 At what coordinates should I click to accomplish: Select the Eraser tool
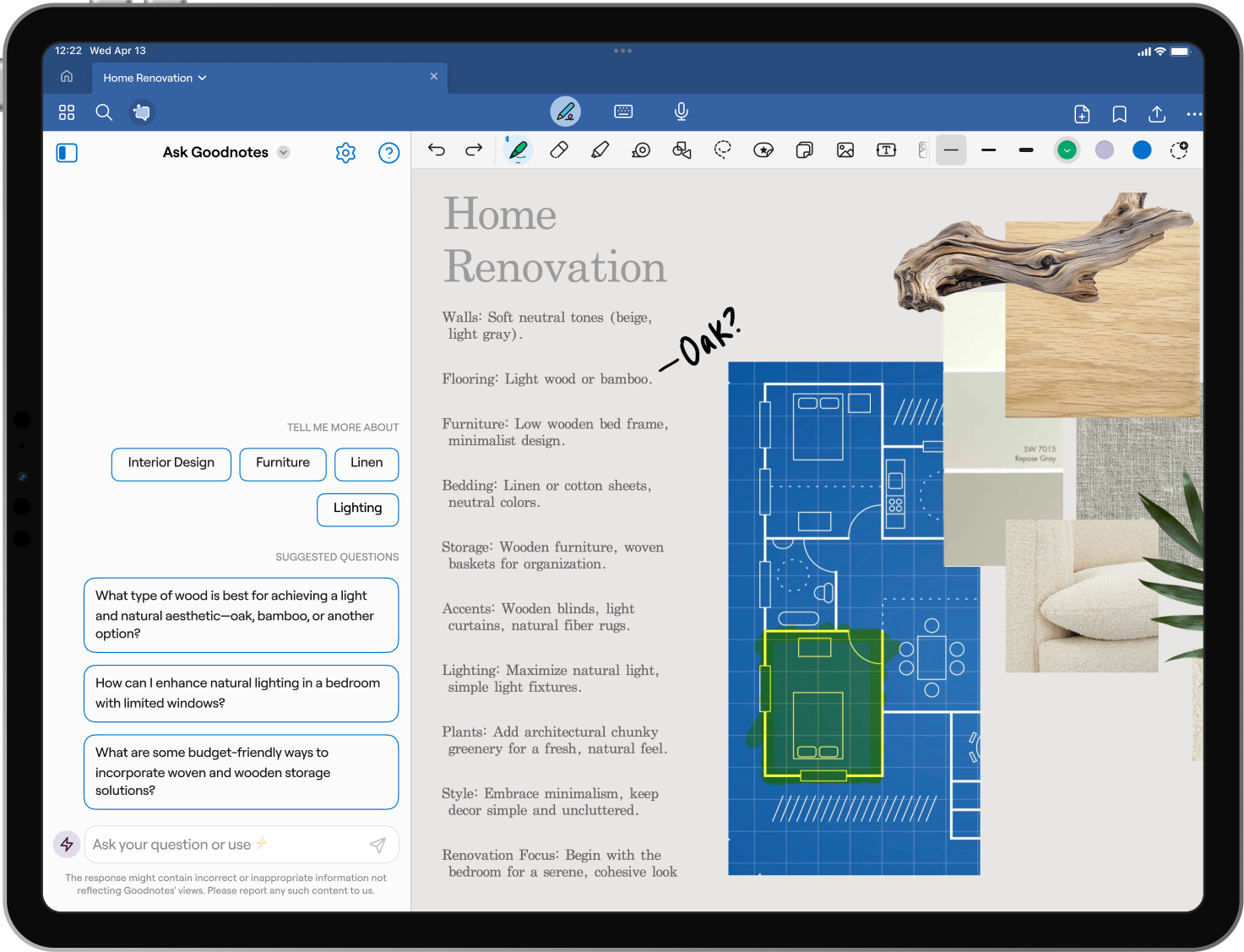[559, 150]
